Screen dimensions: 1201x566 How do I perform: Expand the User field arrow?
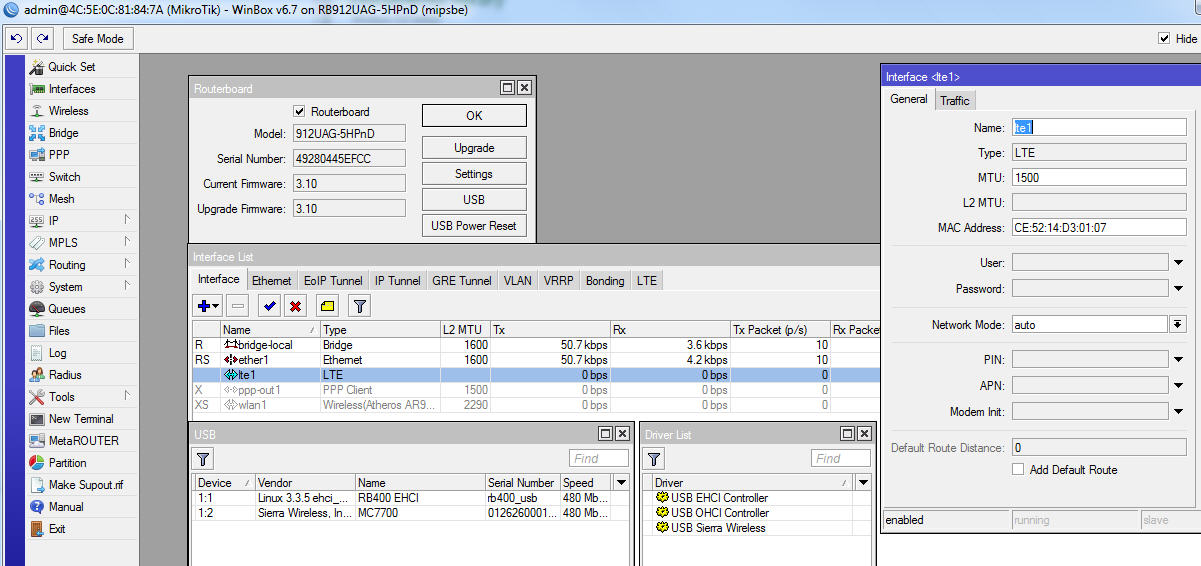coord(1177,262)
